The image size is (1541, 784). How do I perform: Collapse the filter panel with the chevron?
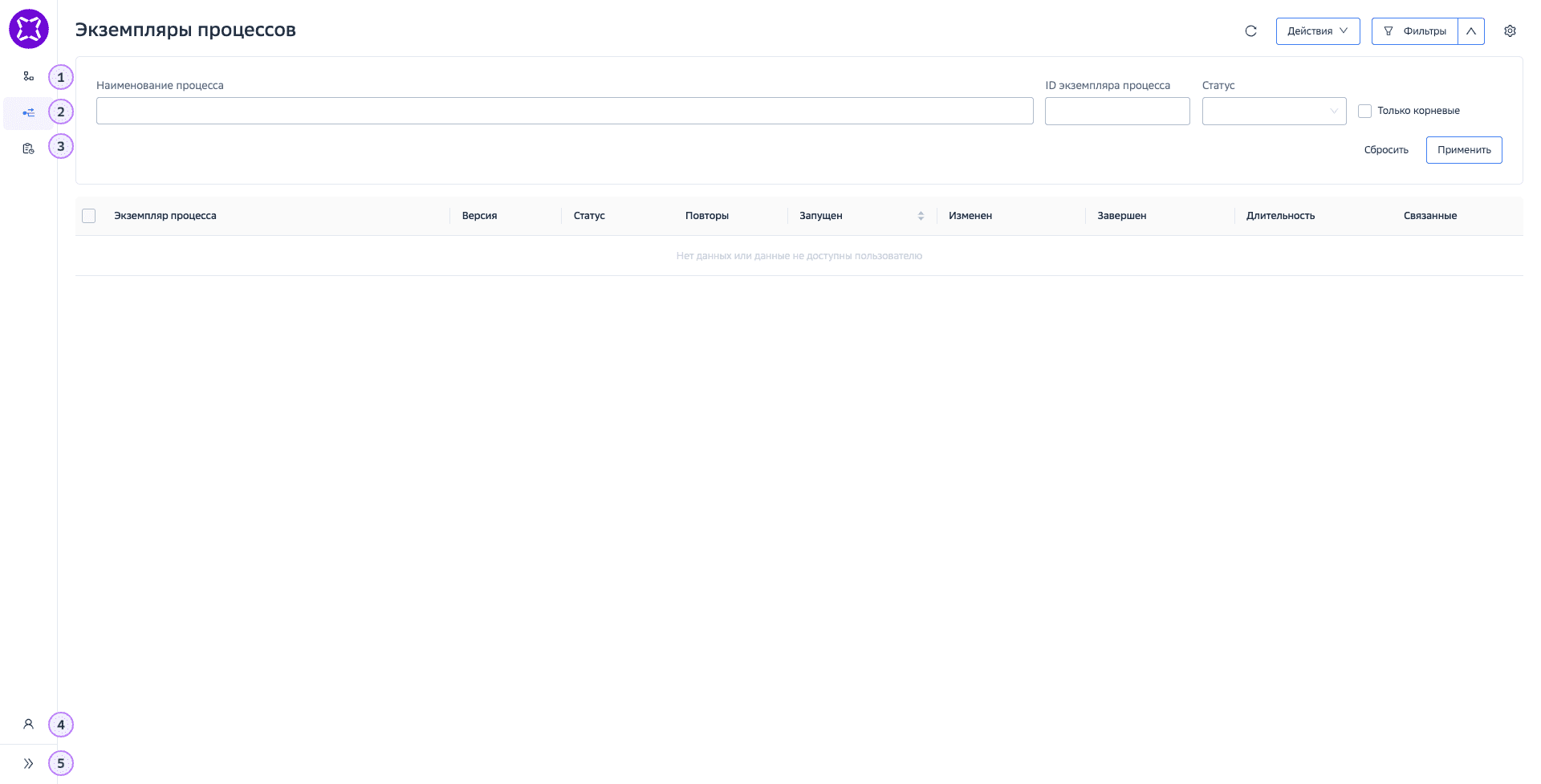[x=1472, y=30]
